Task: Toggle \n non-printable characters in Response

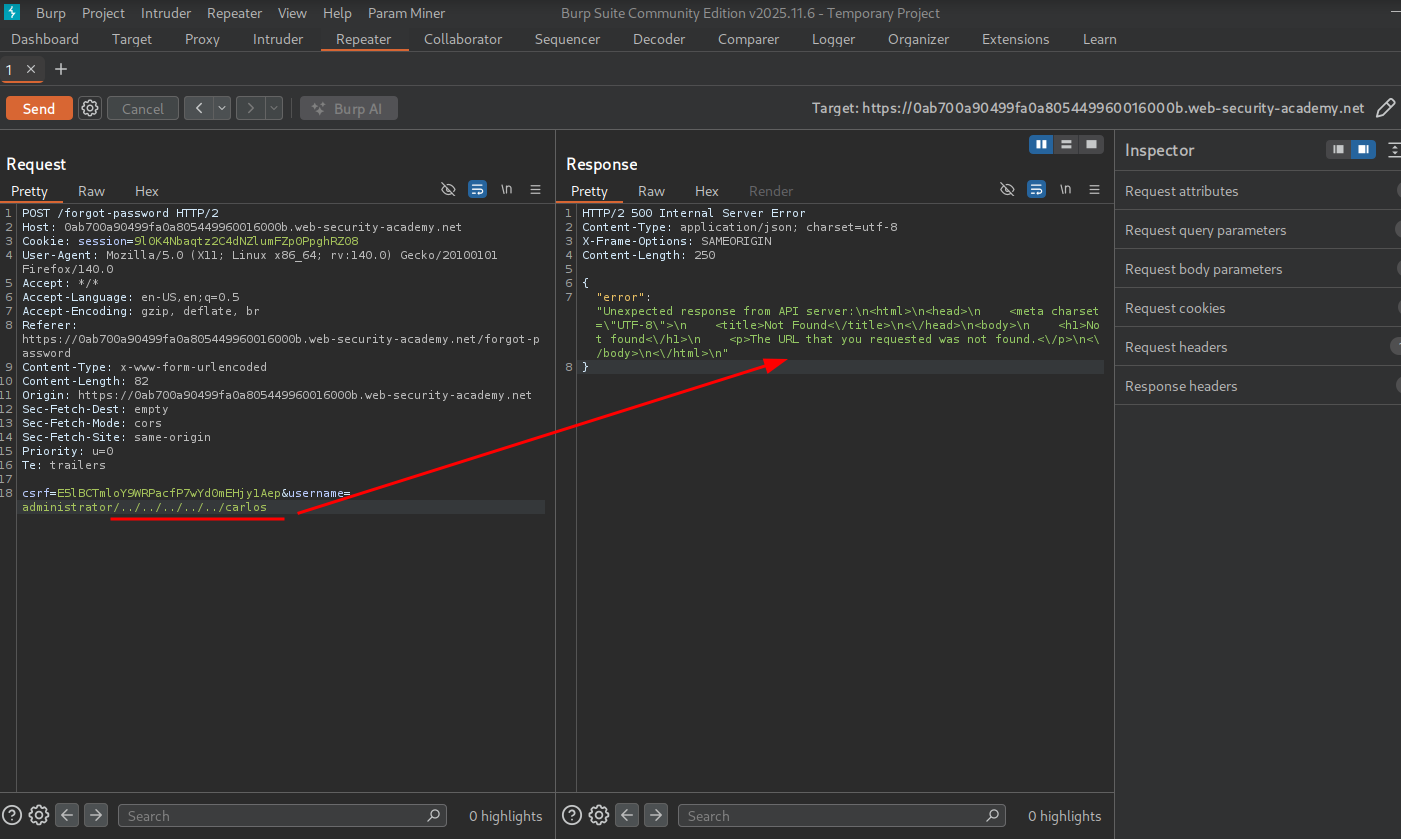Action: click(x=1066, y=189)
